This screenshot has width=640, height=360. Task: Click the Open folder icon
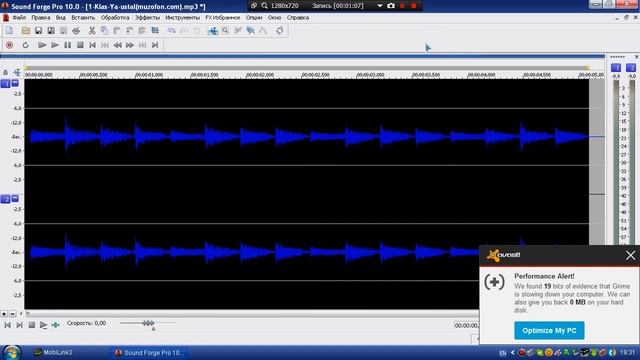25,31
